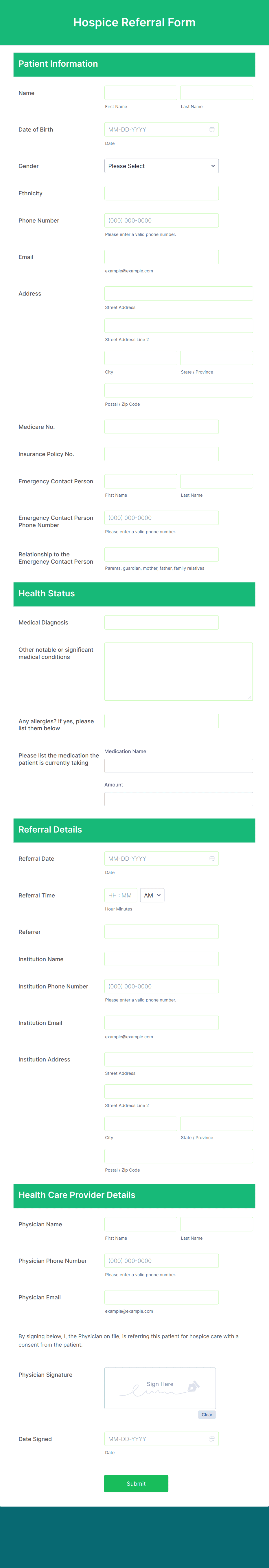This screenshot has height=1568, width=269.
Task: Click the patient Email field
Action: tap(161, 257)
